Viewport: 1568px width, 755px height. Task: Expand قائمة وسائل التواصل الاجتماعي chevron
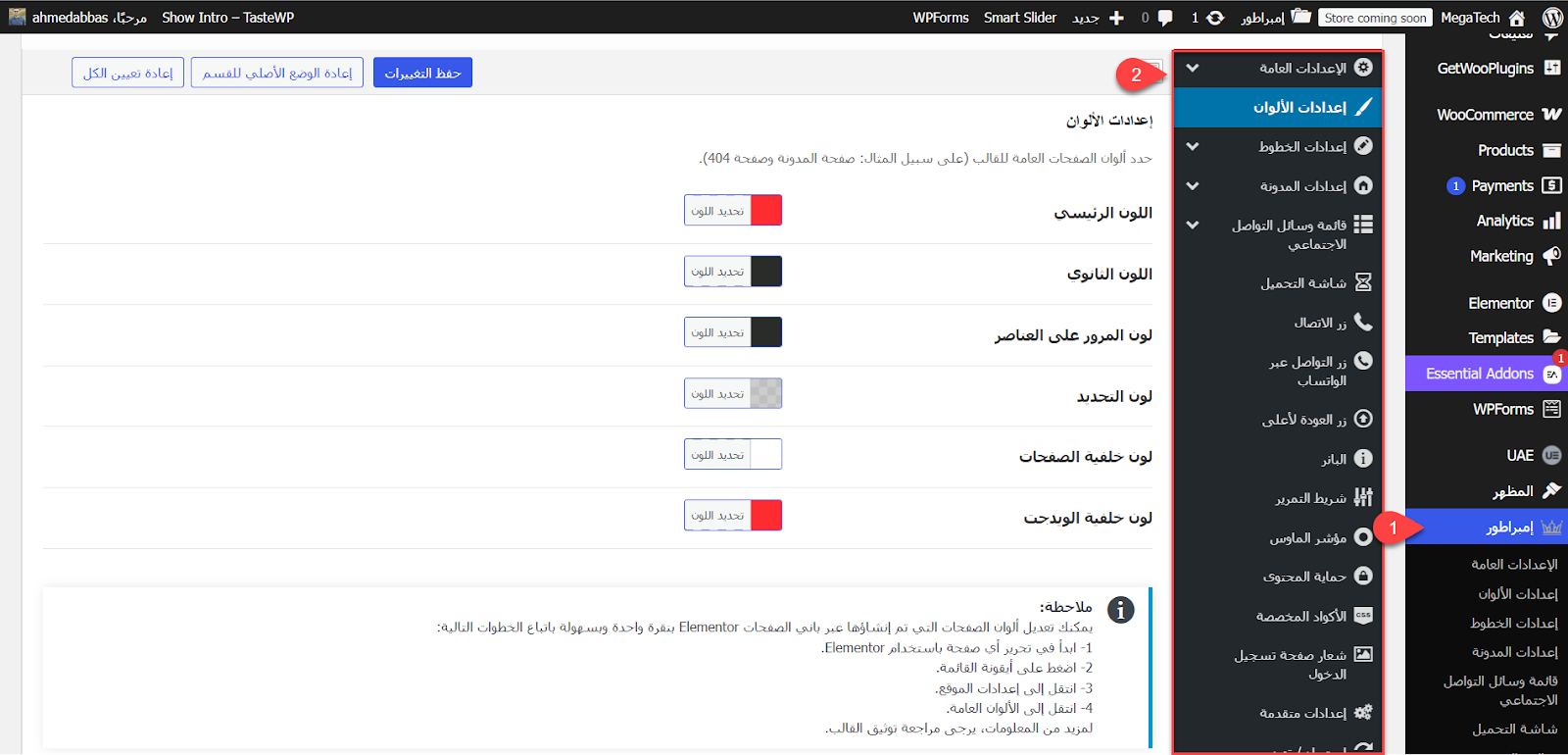[x=1193, y=225]
